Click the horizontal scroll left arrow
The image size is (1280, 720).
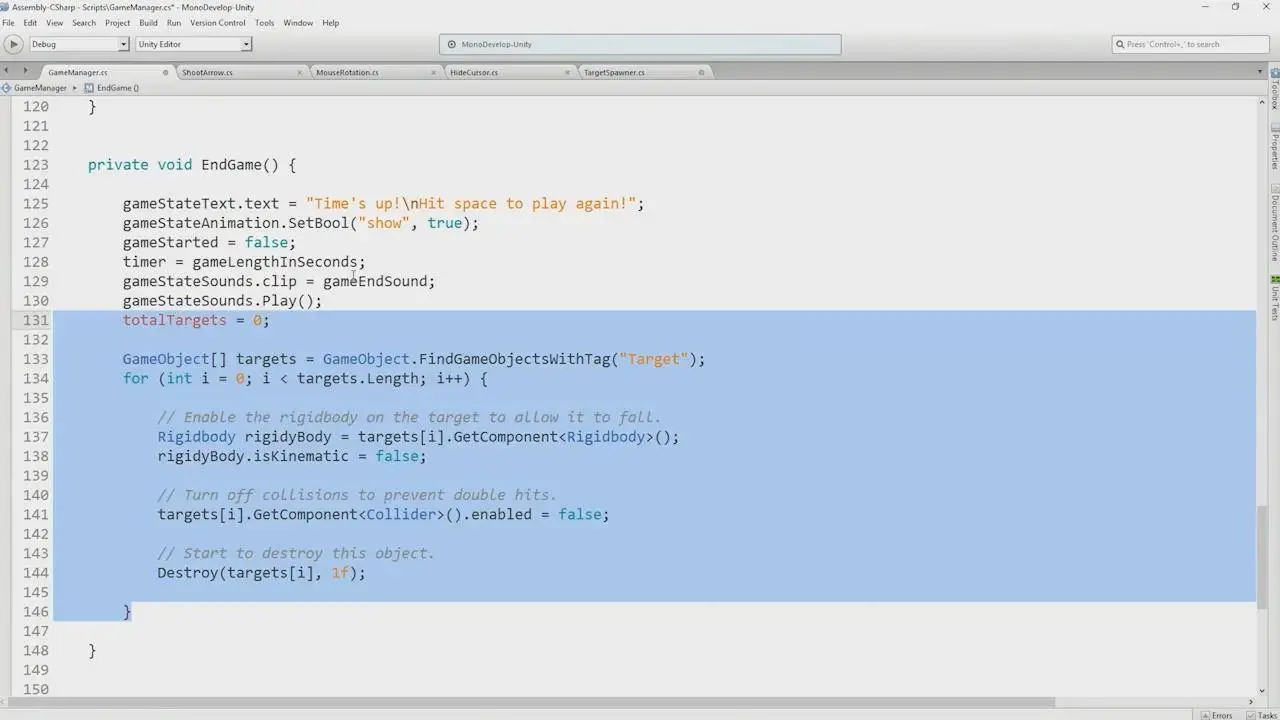[x=4, y=701]
